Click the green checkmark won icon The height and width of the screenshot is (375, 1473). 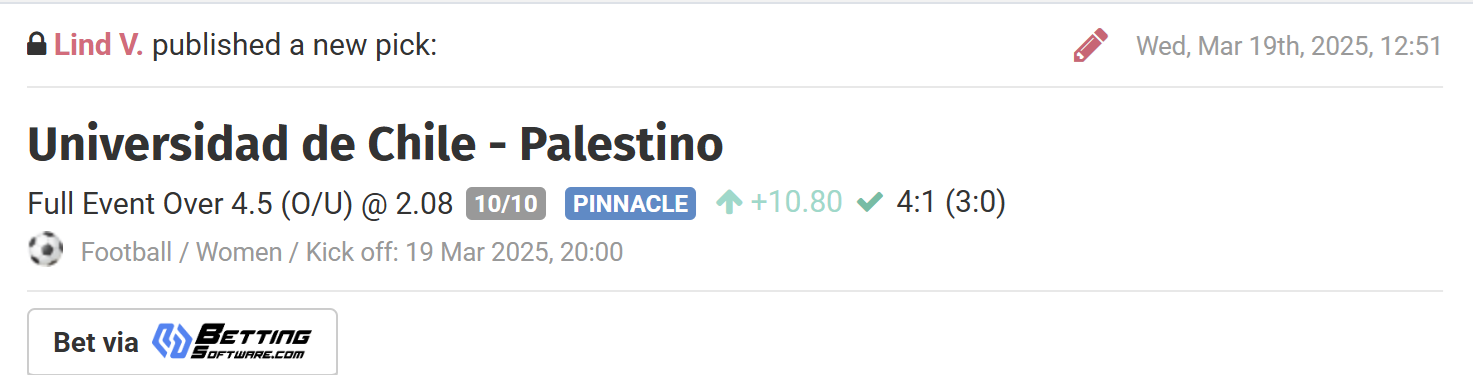(x=870, y=203)
